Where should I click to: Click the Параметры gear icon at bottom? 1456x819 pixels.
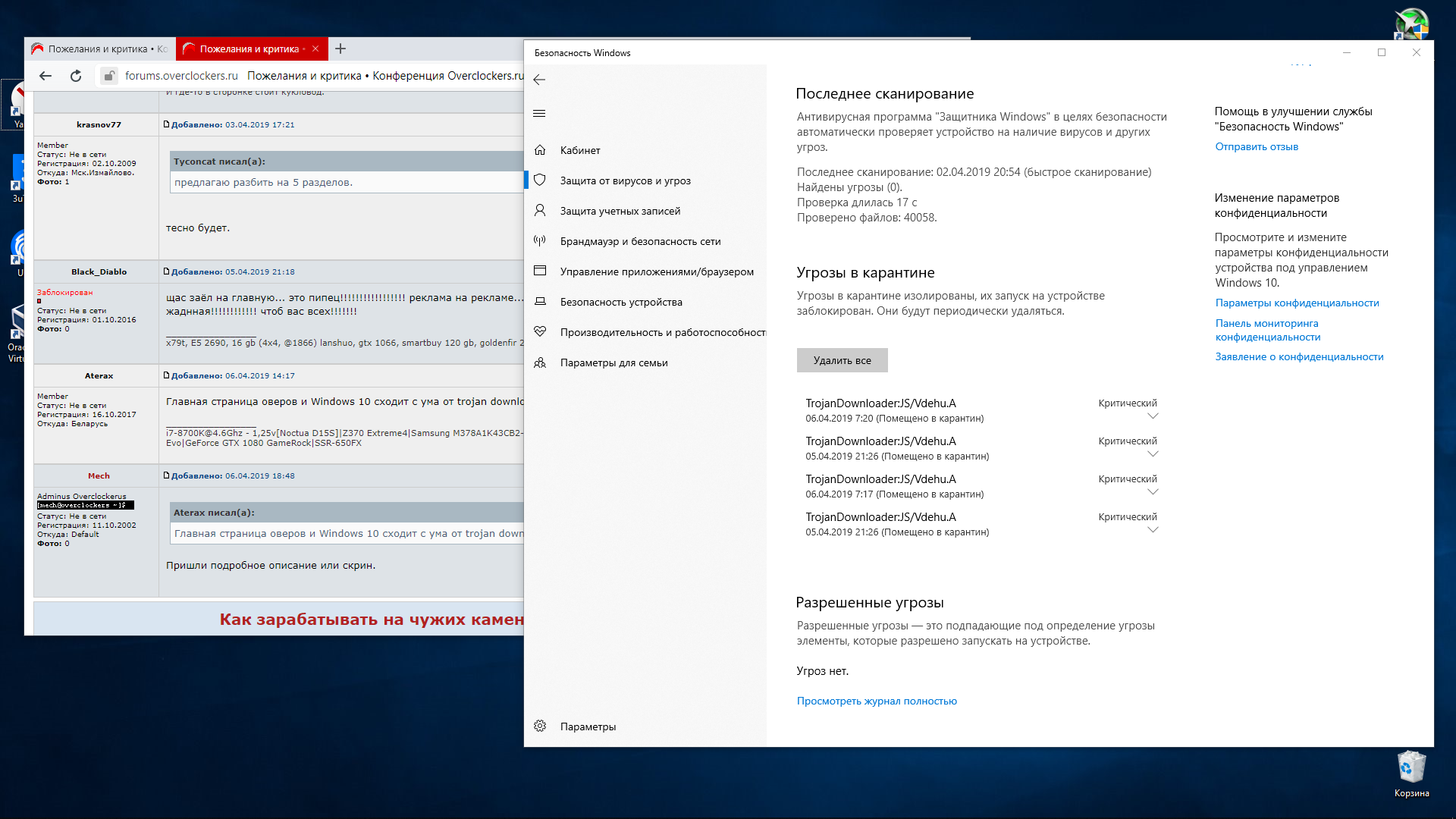(540, 726)
